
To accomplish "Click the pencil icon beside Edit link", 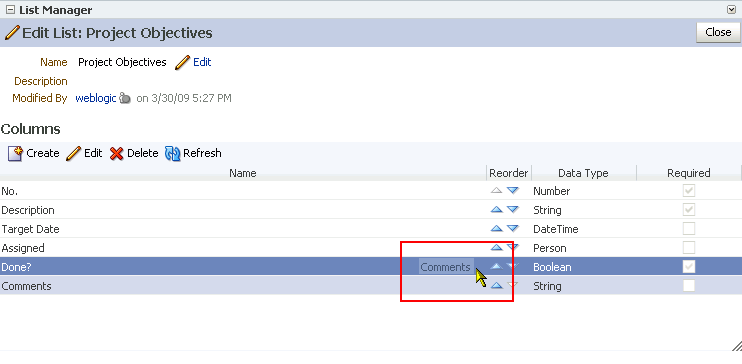I will 182,62.
